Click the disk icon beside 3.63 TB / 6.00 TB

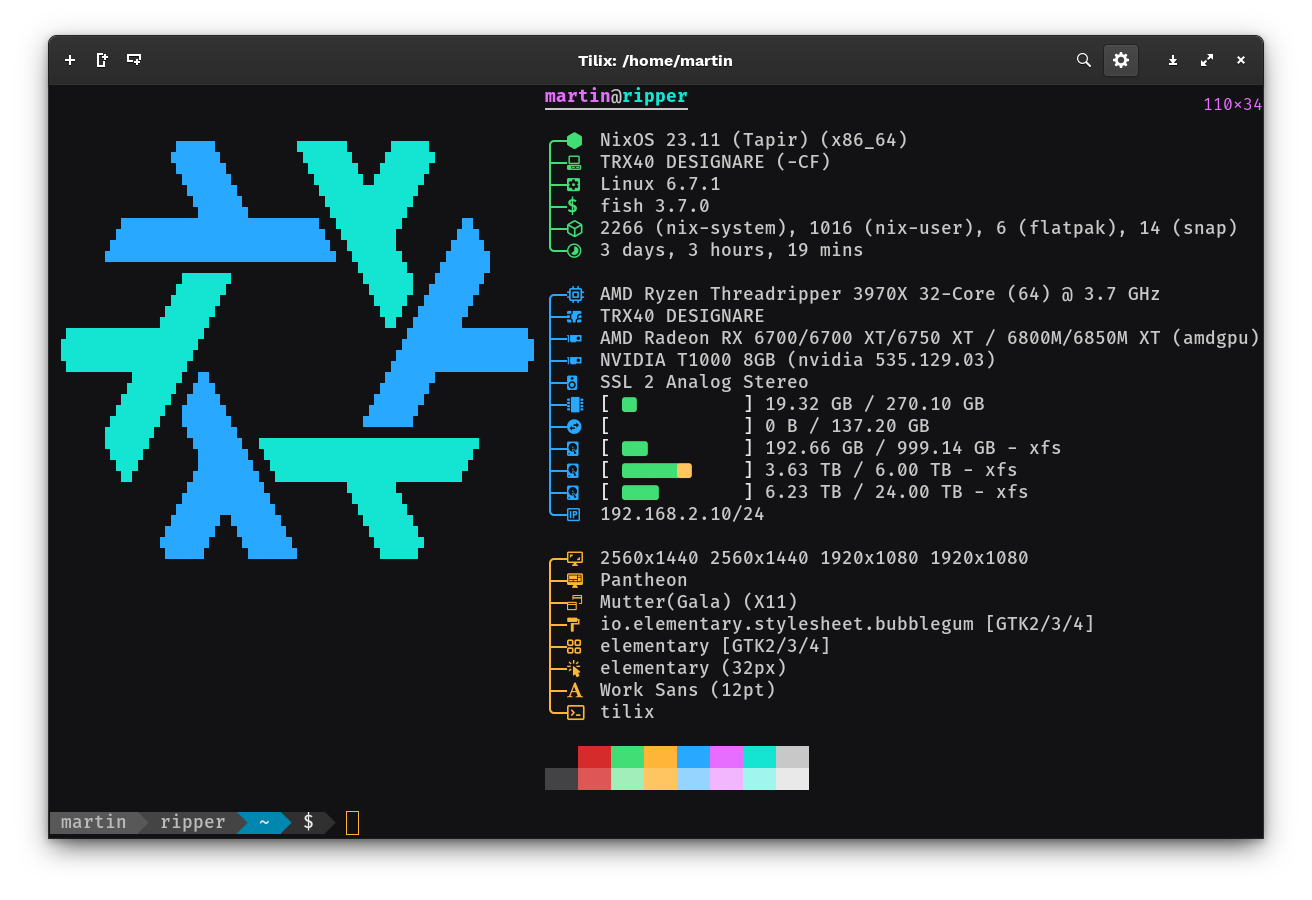click(573, 470)
